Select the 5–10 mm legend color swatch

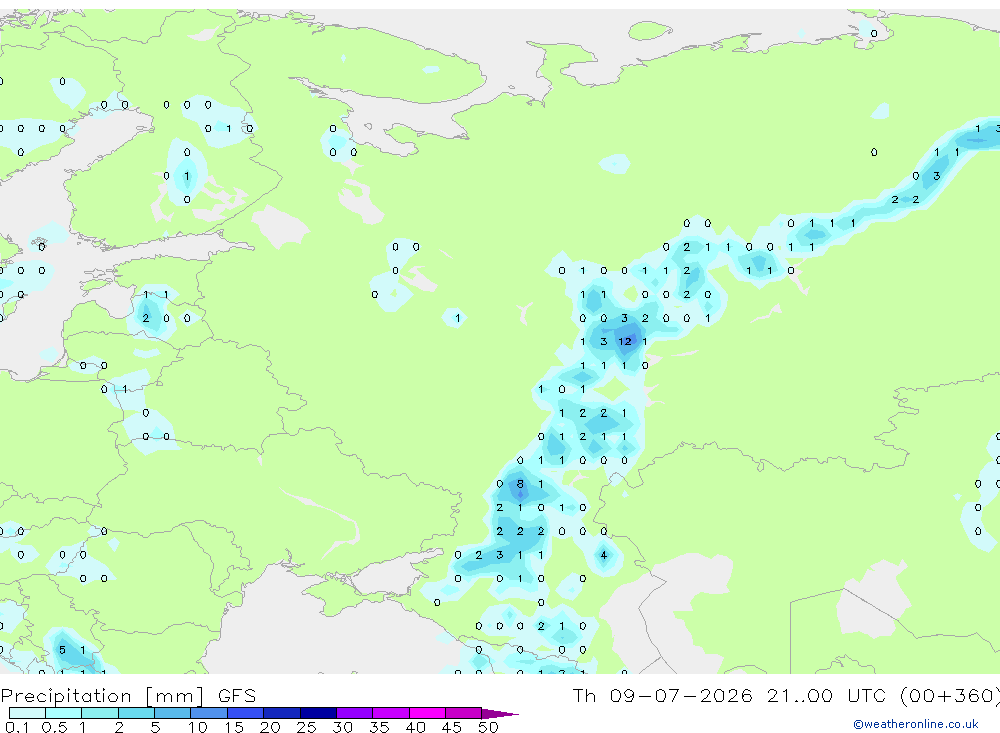[x=172, y=713]
